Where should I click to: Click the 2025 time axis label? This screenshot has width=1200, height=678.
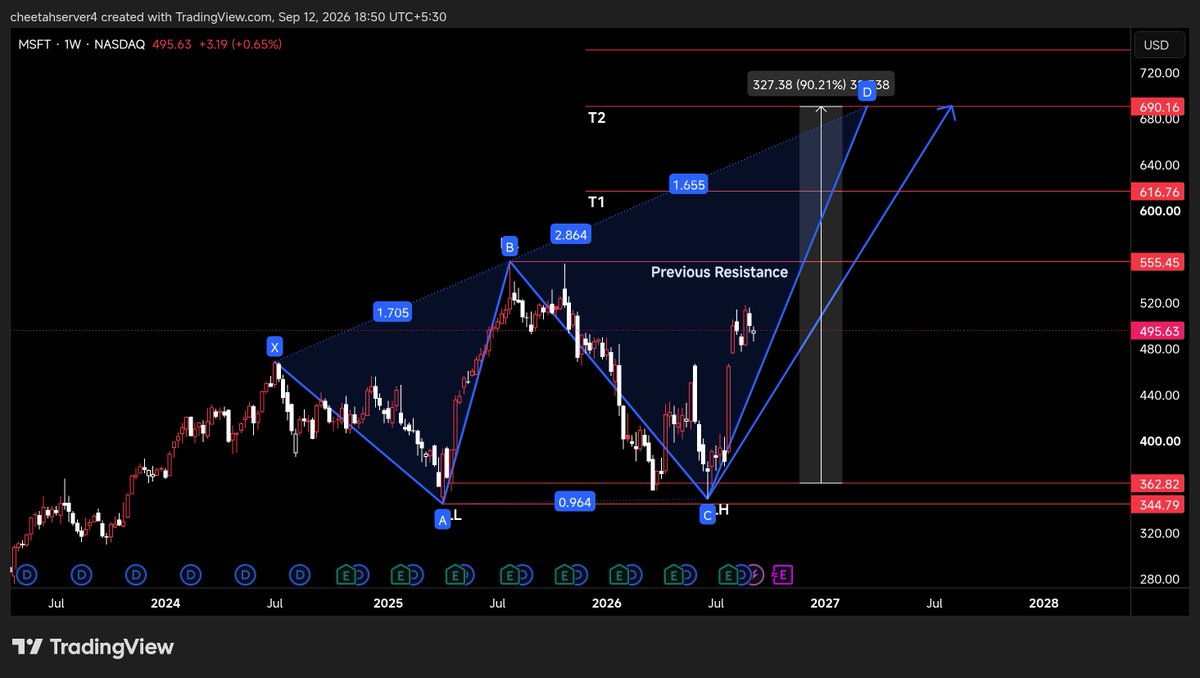tap(388, 603)
